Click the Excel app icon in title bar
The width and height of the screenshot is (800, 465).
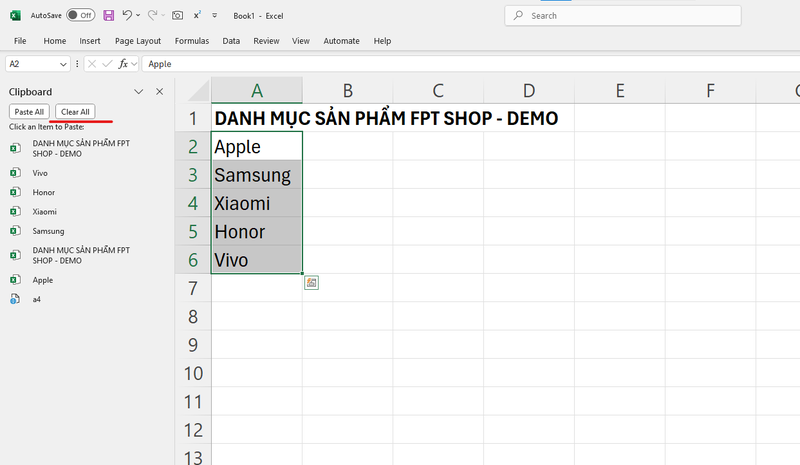click(15, 15)
